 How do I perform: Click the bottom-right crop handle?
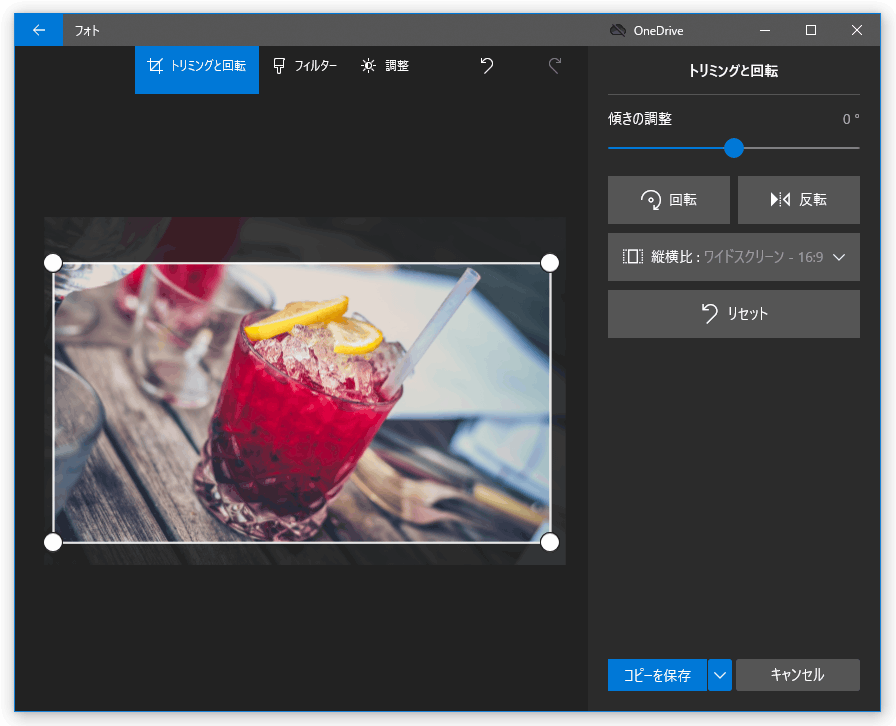pyautogui.click(x=550, y=542)
